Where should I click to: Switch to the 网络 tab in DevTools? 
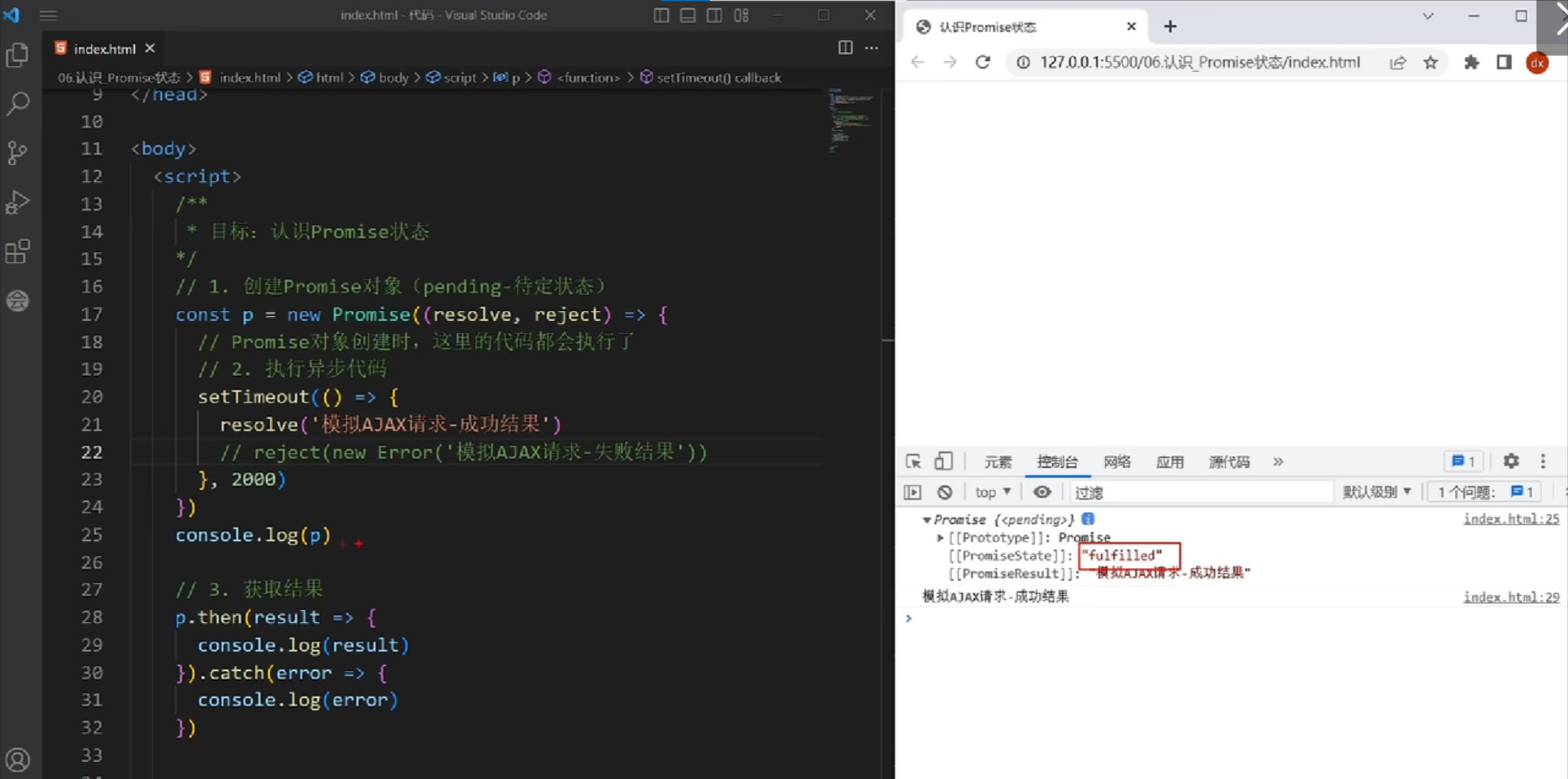tap(1116, 461)
